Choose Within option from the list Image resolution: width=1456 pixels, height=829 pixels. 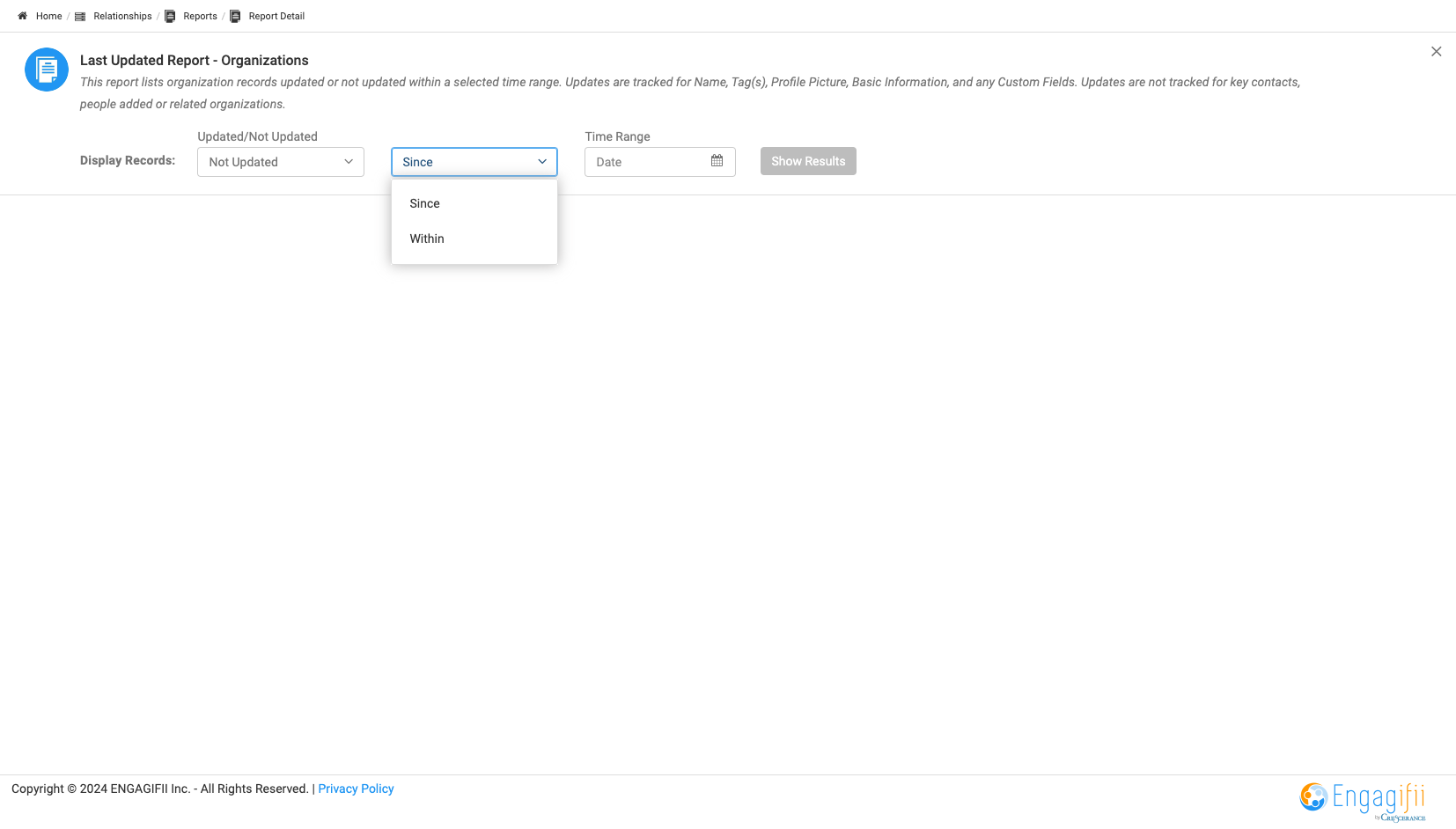474,238
